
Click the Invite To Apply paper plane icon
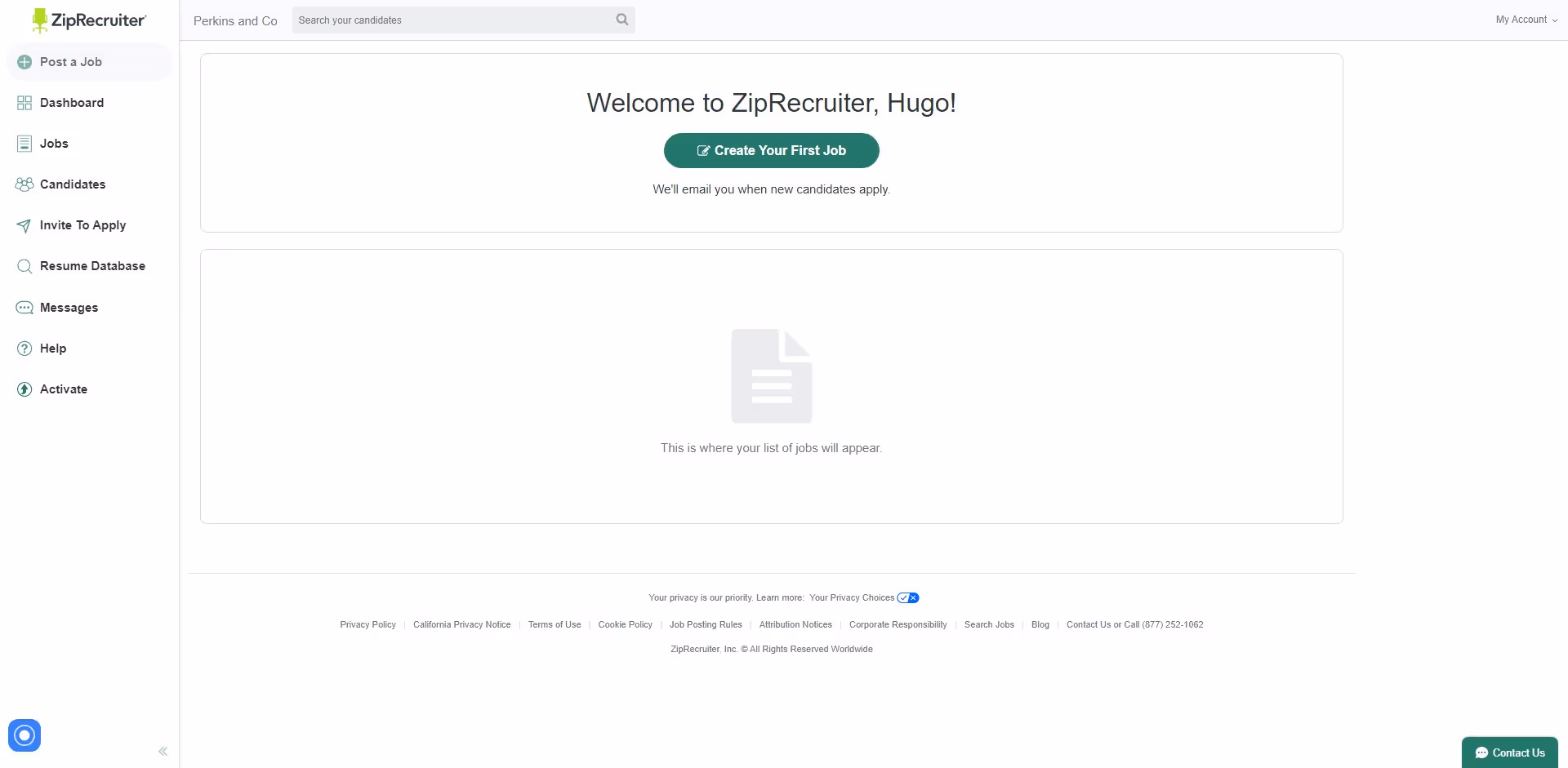point(24,225)
